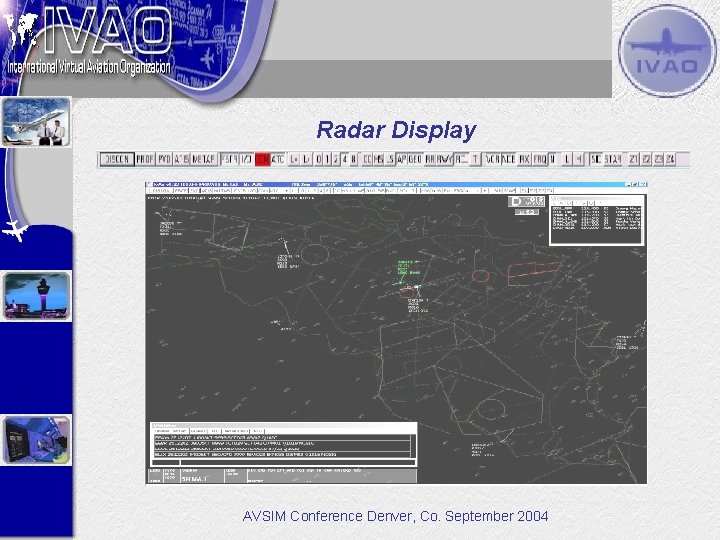This screenshot has height=540, width=720.
Task: Select the Z1 zoom preset button
Action: [x=634, y=159]
